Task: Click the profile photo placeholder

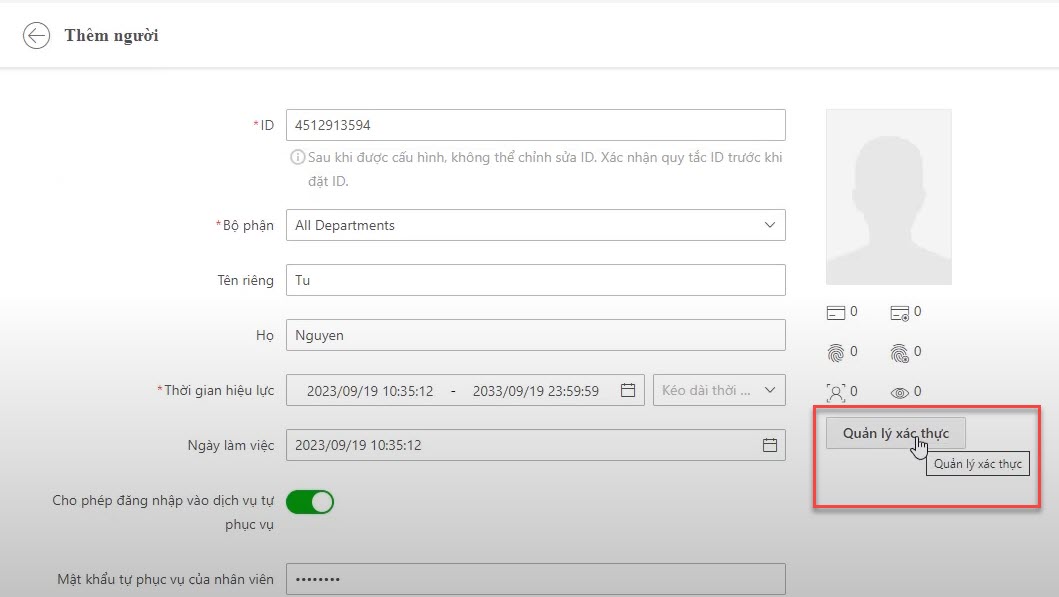Action: 888,197
